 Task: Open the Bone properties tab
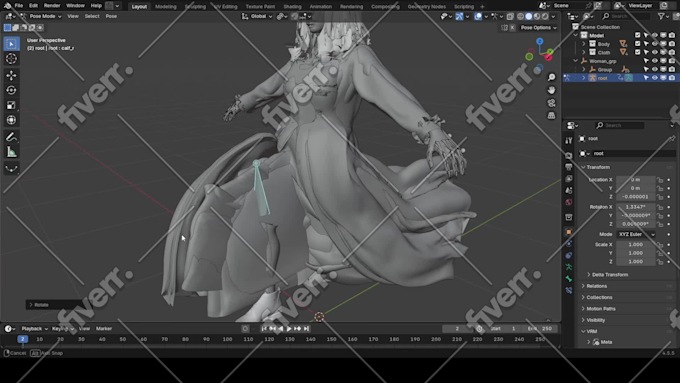point(569,279)
